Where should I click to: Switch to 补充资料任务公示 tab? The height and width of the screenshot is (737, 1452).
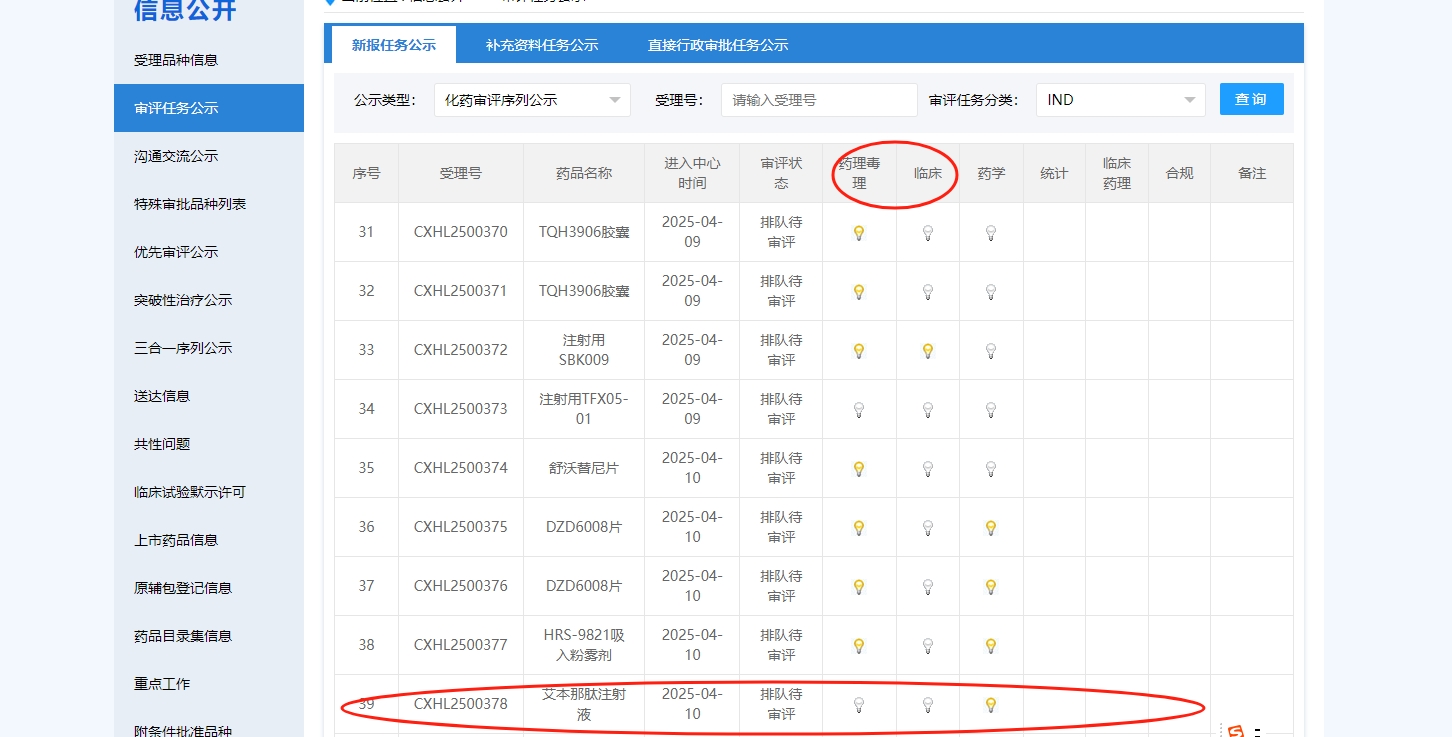(542, 45)
